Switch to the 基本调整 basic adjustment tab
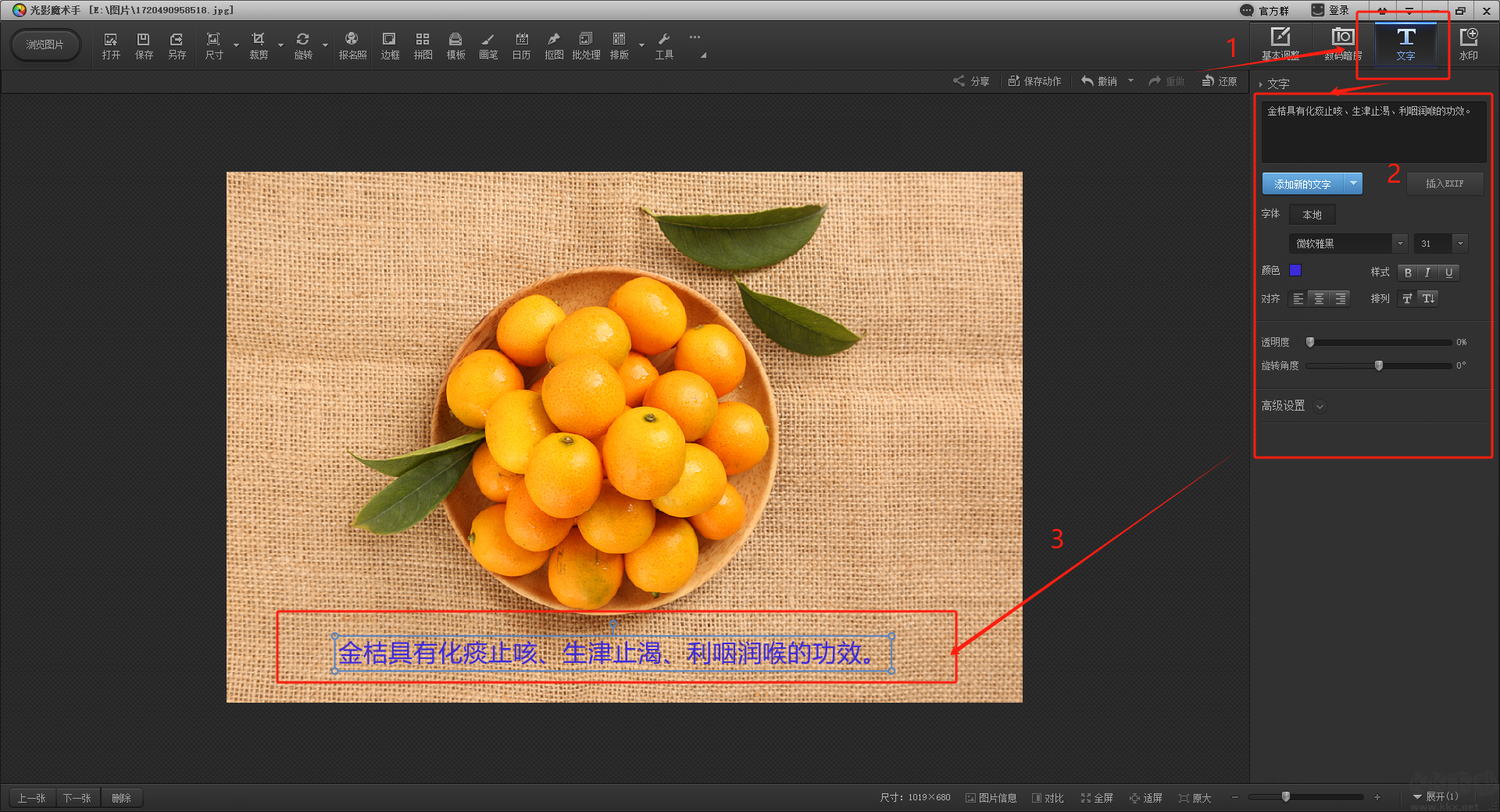 (x=1280, y=45)
